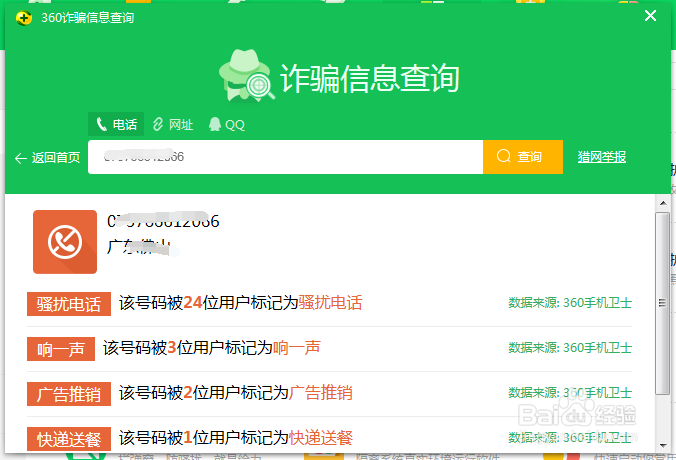Switch to the 网址 tab
This screenshot has height=460, width=676.
(x=173, y=125)
